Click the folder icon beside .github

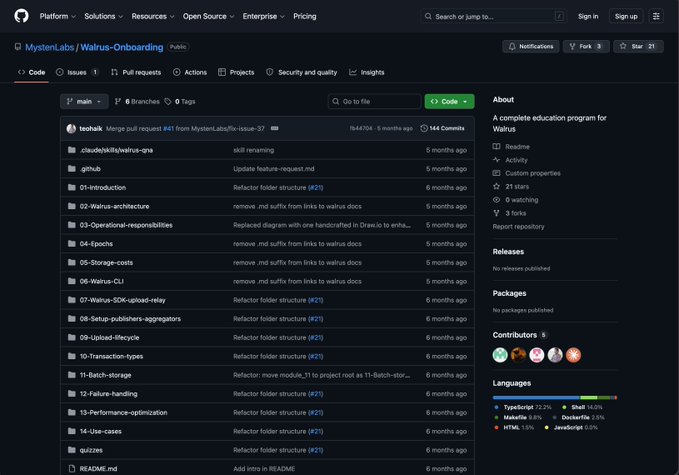[72, 168]
